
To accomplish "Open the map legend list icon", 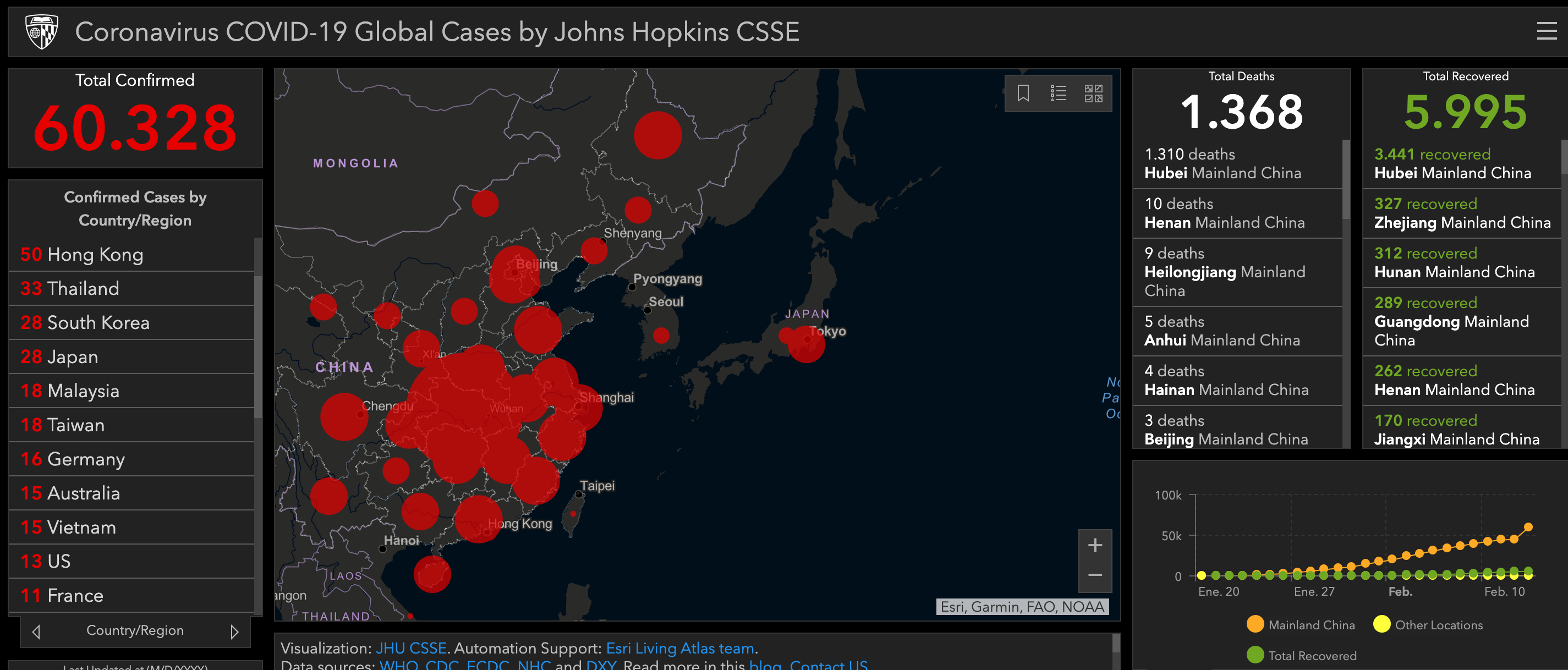I will [1058, 93].
